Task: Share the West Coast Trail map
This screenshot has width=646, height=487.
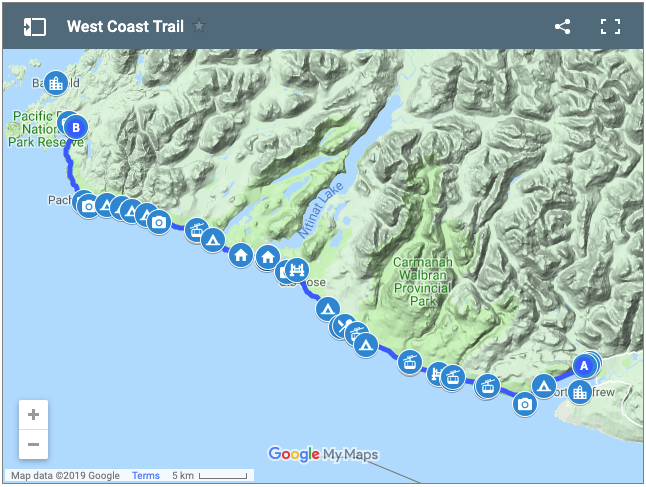Action: point(562,27)
